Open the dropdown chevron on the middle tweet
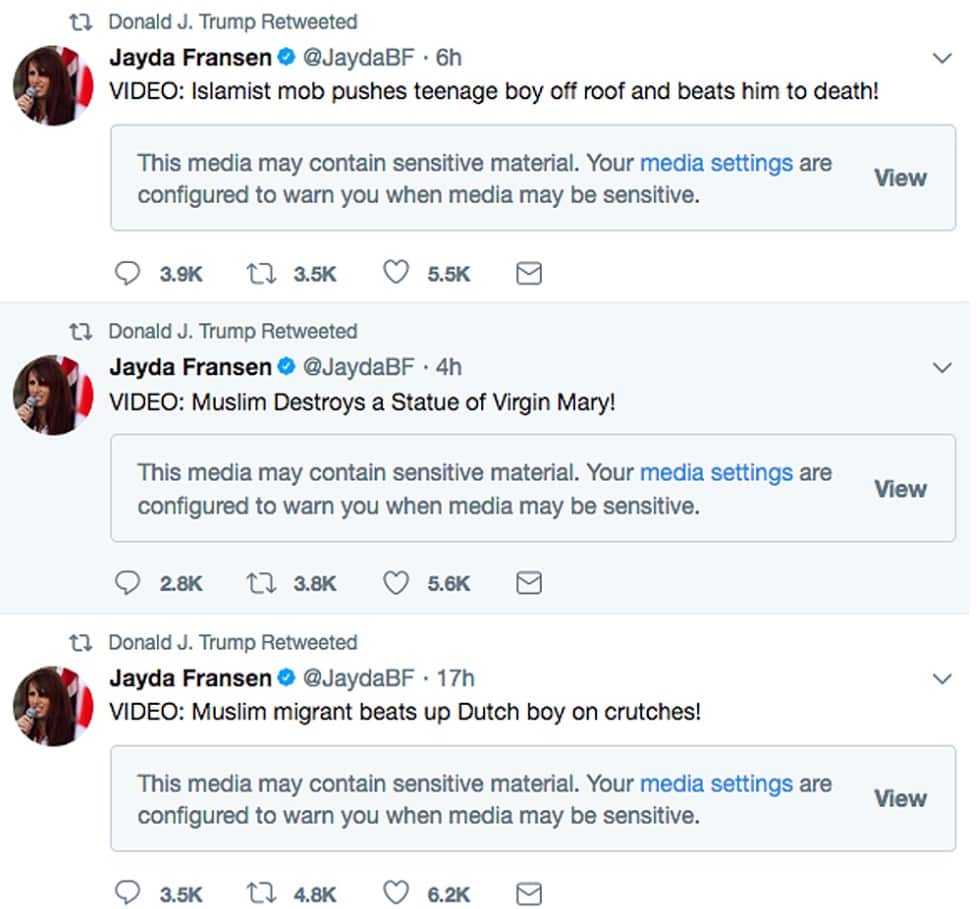 [x=938, y=367]
